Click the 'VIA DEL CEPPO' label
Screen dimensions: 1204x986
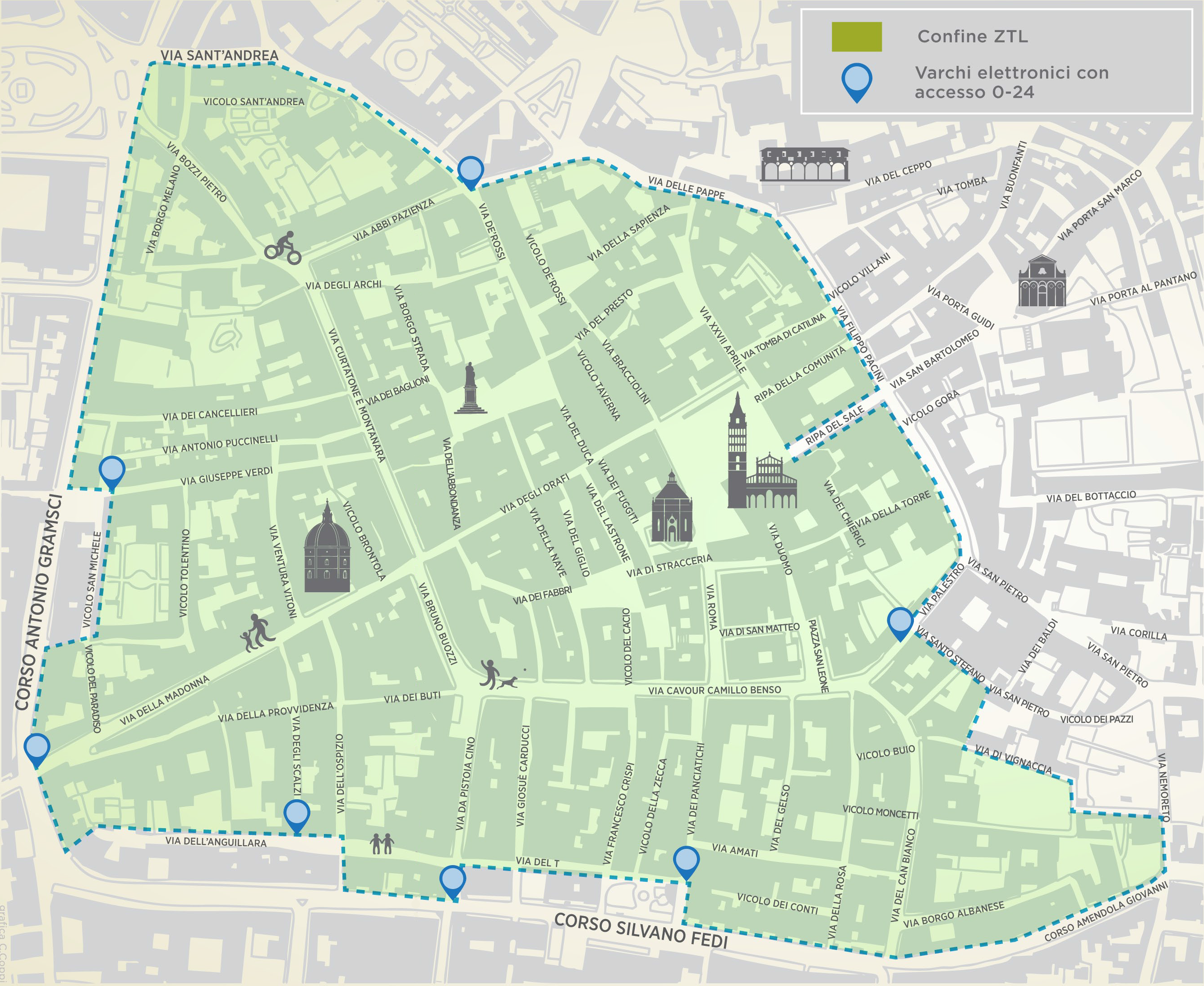click(899, 174)
